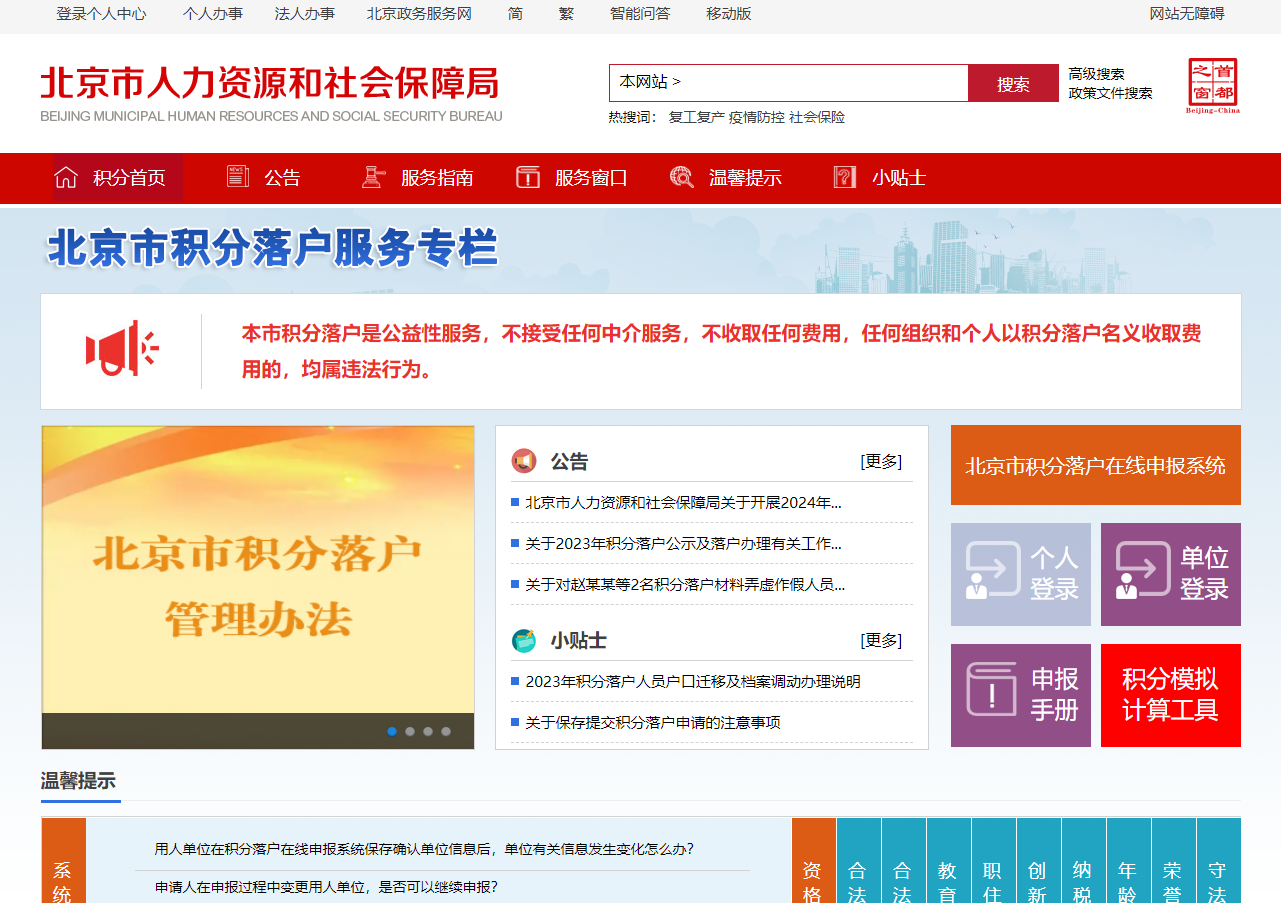This screenshot has height=903, width=1281.
Task: Click the 首都之窗 Beijing-China logo
Action: (x=1213, y=86)
